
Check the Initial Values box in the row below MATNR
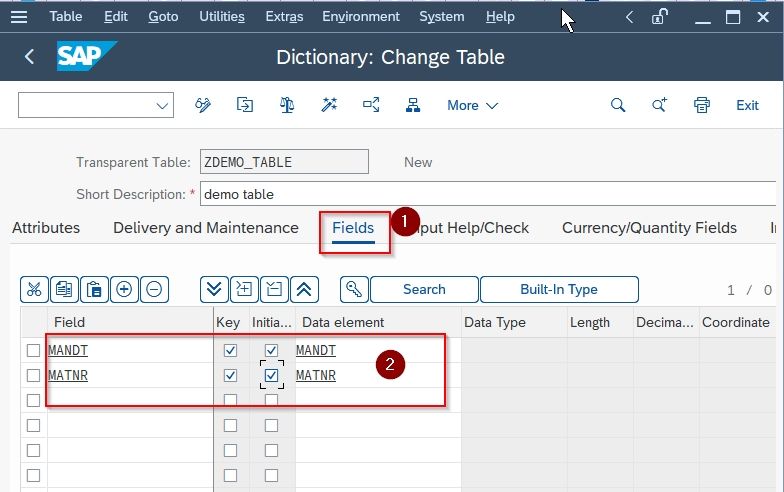[x=271, y=400]
